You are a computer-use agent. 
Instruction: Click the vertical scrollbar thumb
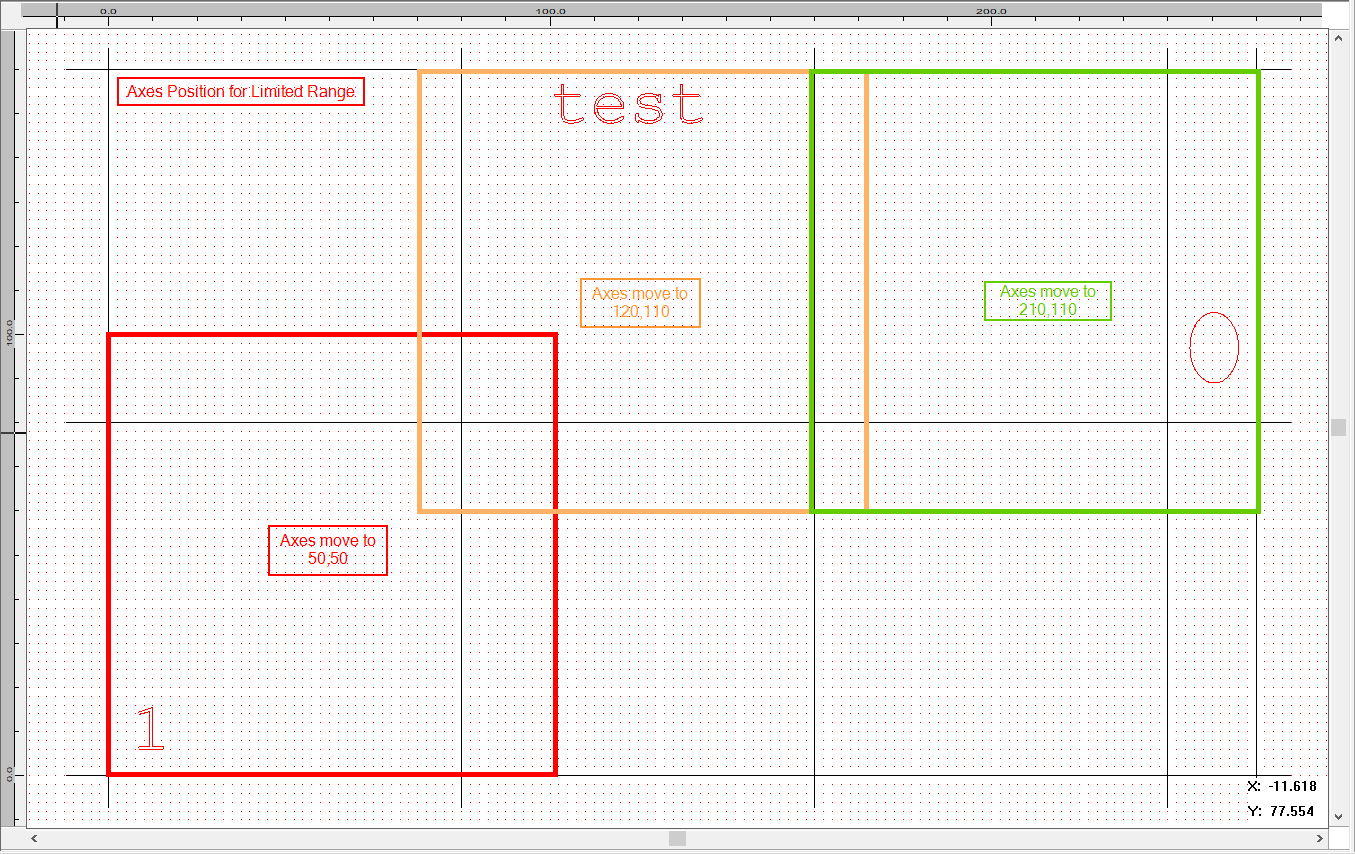point(1338,427)
